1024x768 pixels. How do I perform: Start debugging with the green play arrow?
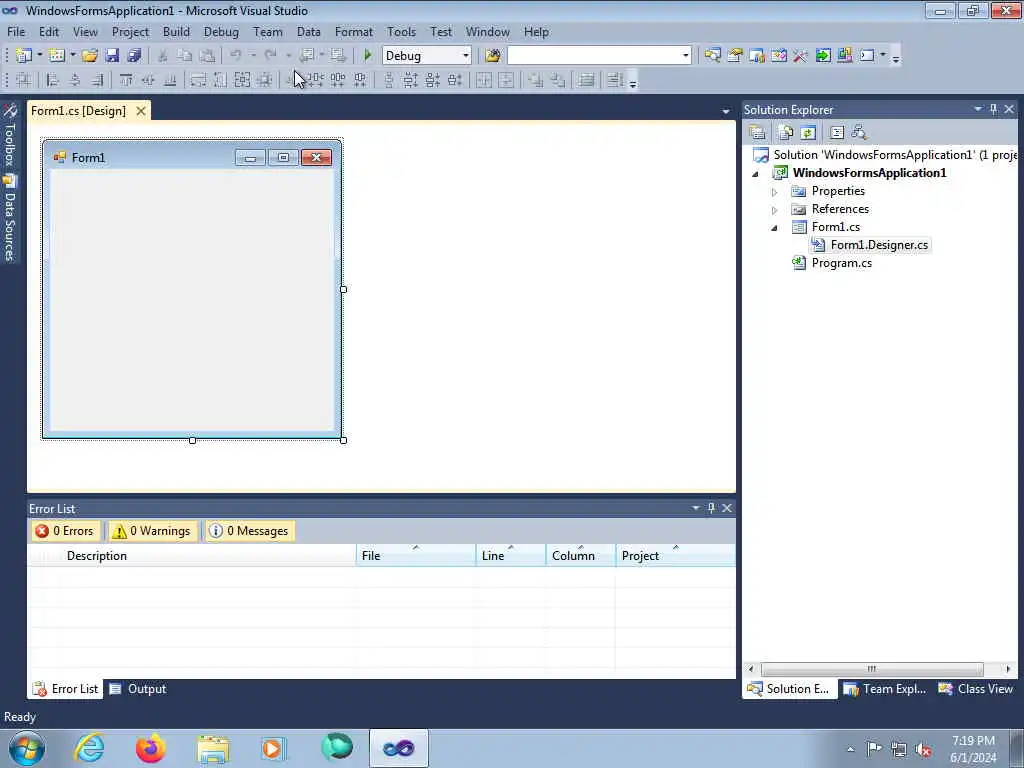point(368,56)
